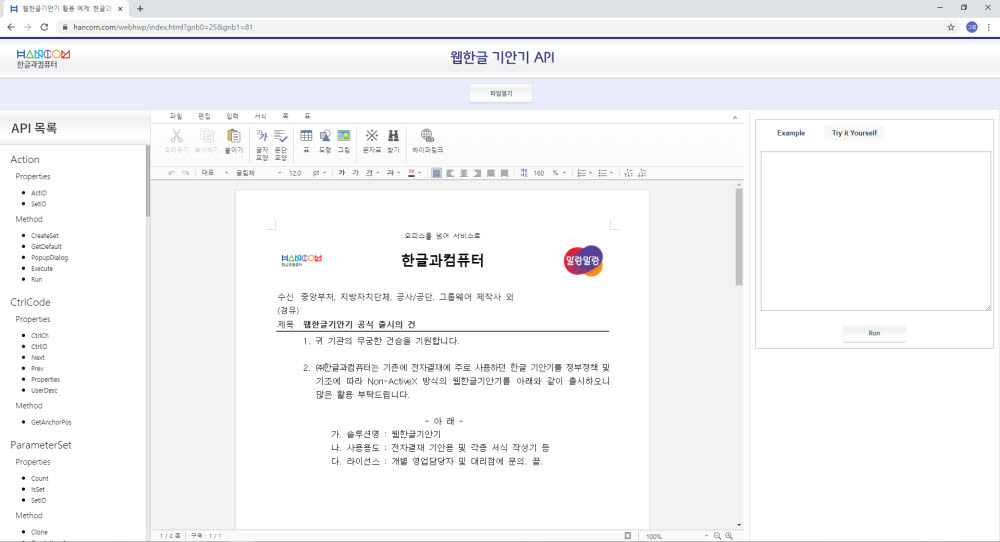Screen dimensions: 1000x542
Task: Click the Undo arrow in format bar
Action: pos(171,173)
